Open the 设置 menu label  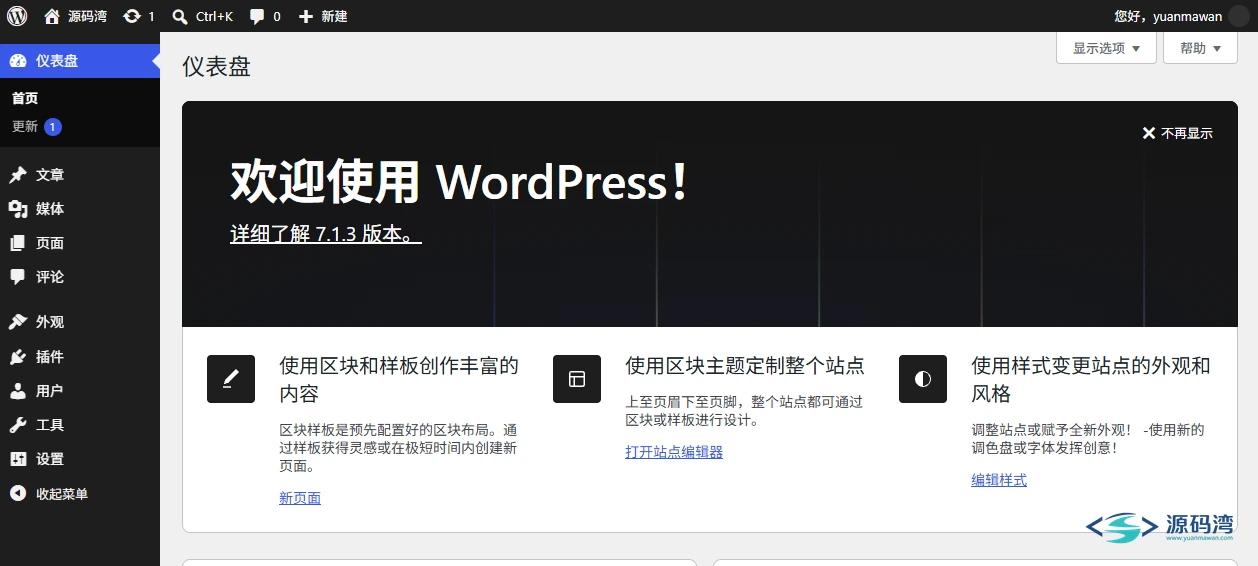coord(50,459)
